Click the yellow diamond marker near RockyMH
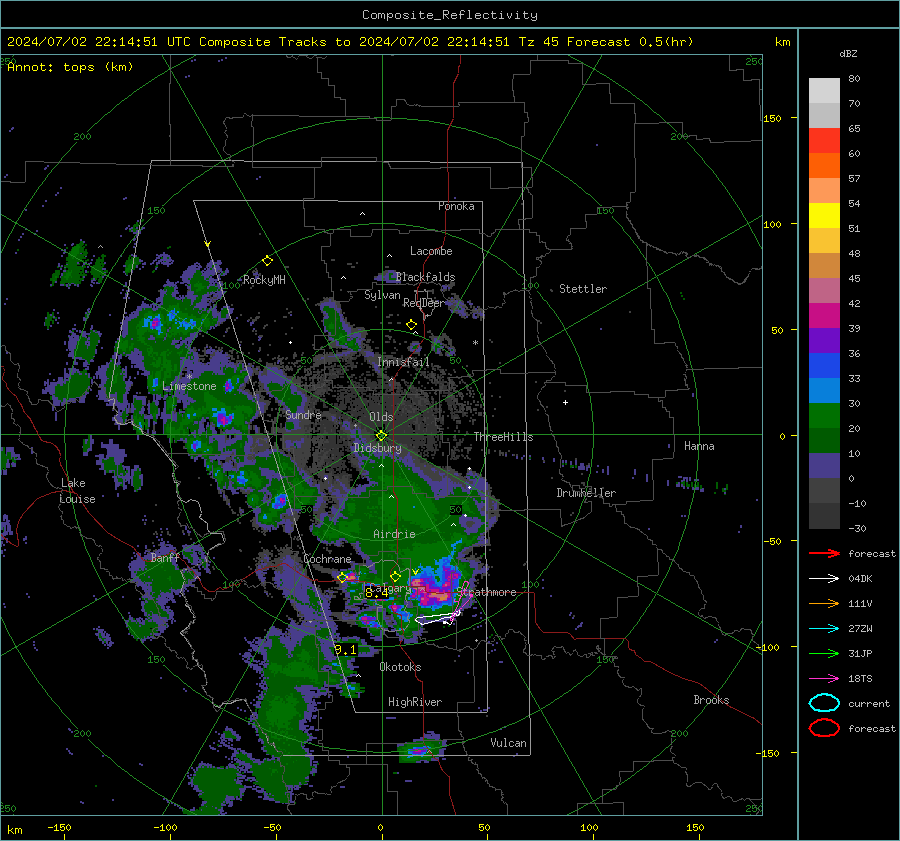900x841 pixels. point(267,261)
